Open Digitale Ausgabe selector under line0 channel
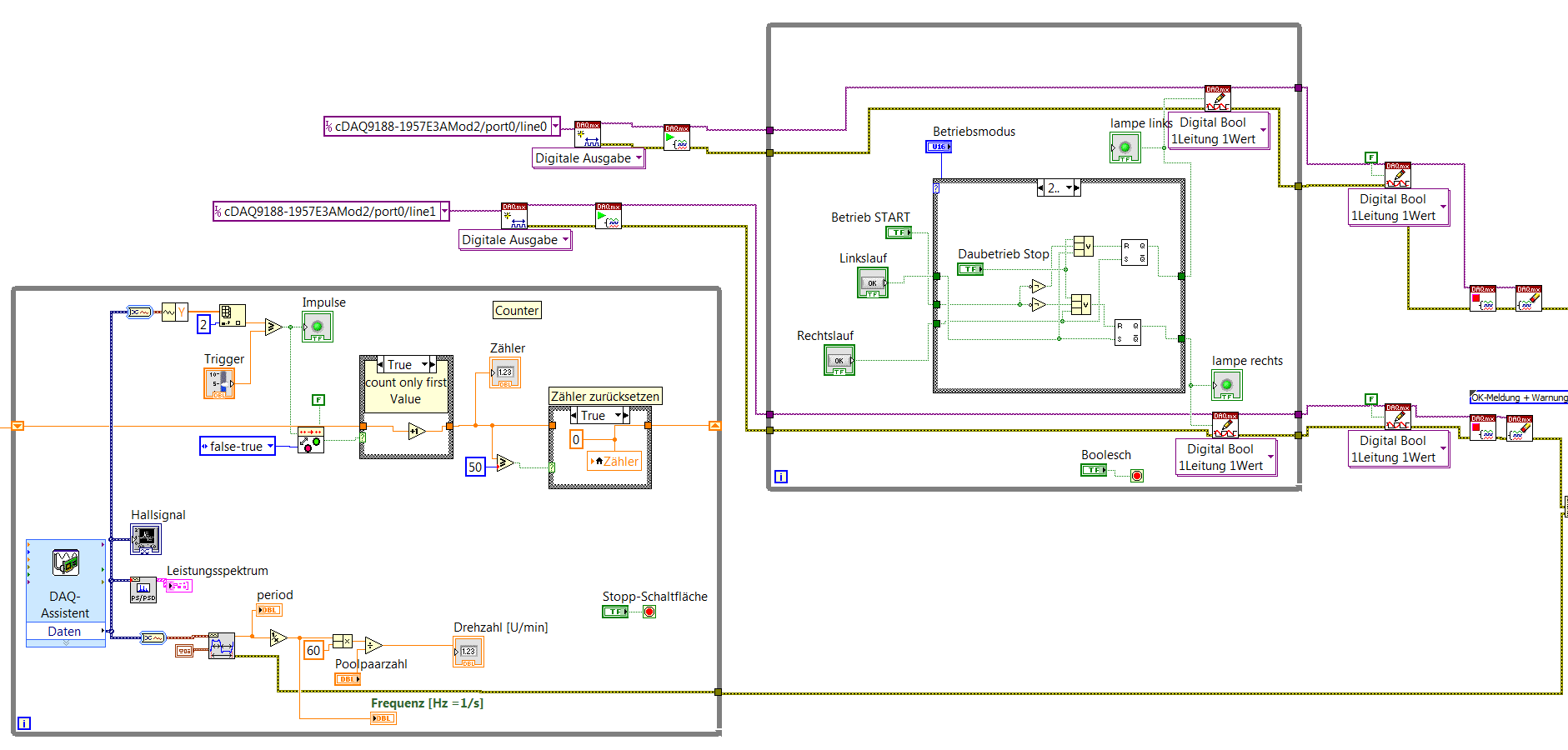Screen dimensions: 1568x750 [589, 158]
